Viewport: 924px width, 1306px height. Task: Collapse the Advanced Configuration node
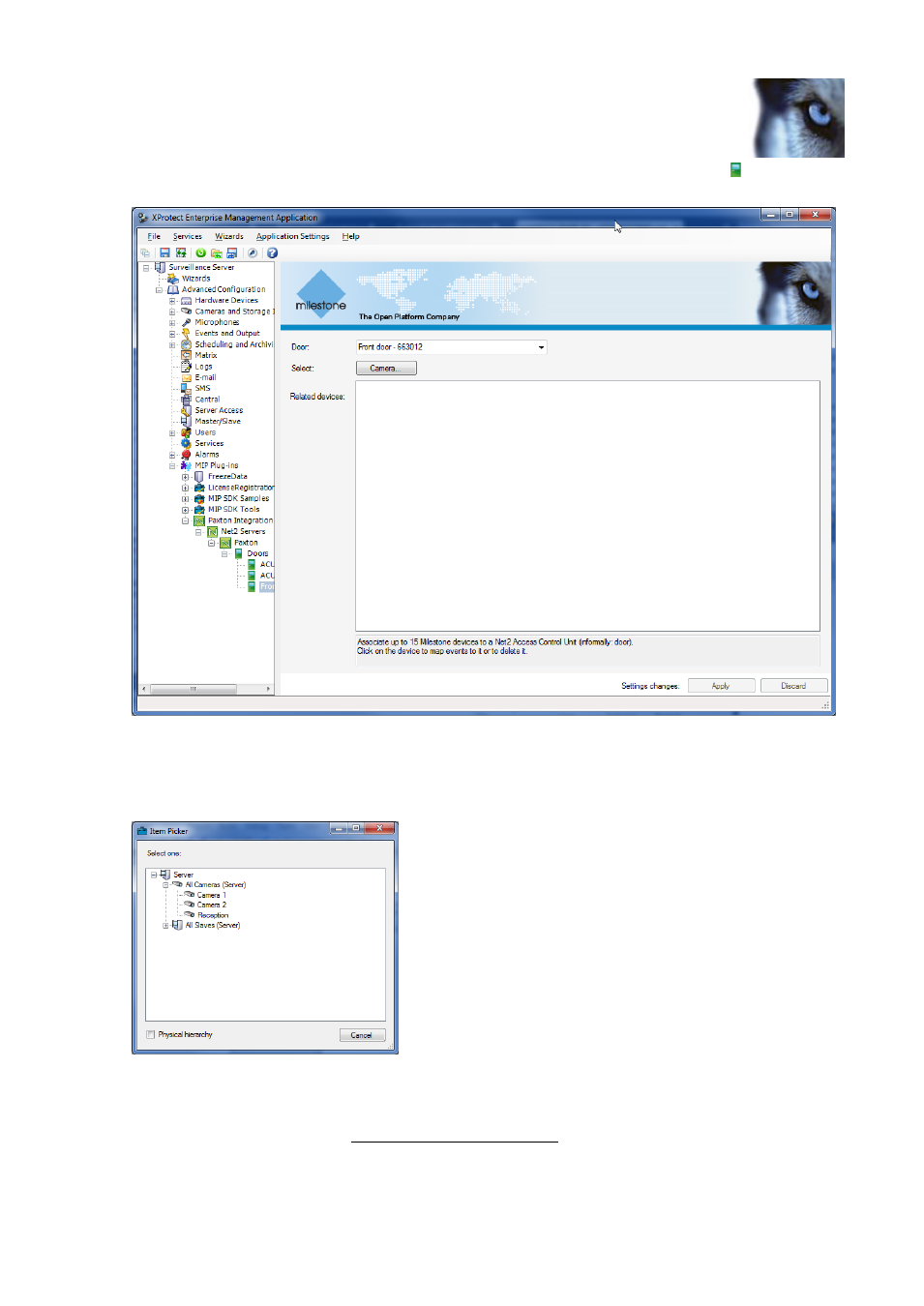point(159,290)
